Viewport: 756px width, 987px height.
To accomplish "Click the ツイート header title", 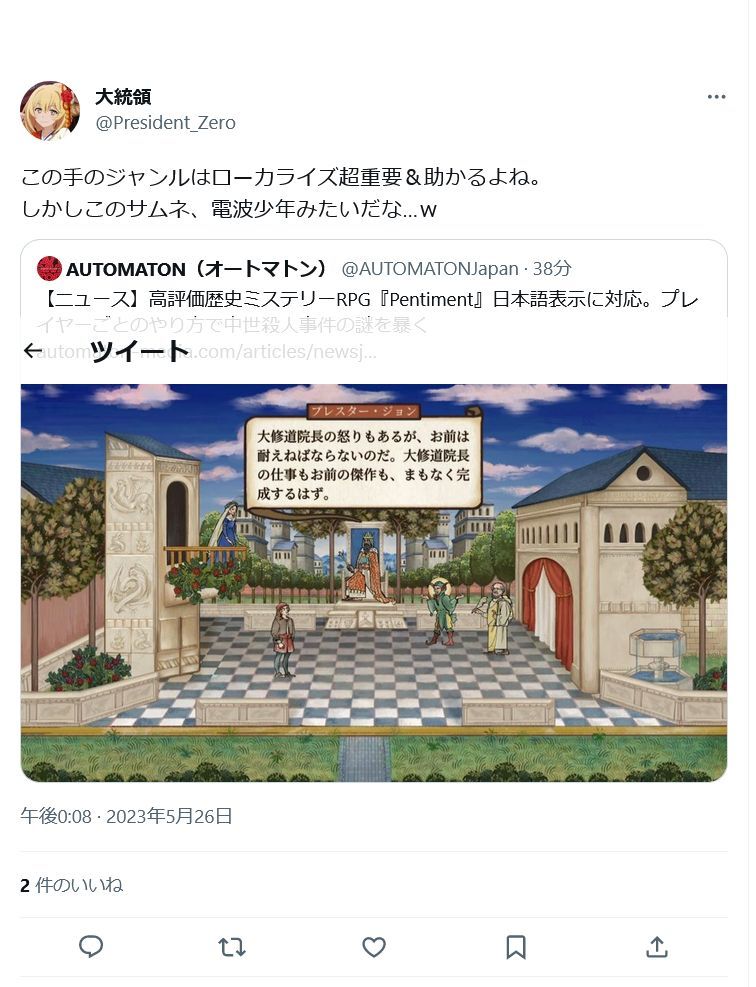I will tap(140, 350).
